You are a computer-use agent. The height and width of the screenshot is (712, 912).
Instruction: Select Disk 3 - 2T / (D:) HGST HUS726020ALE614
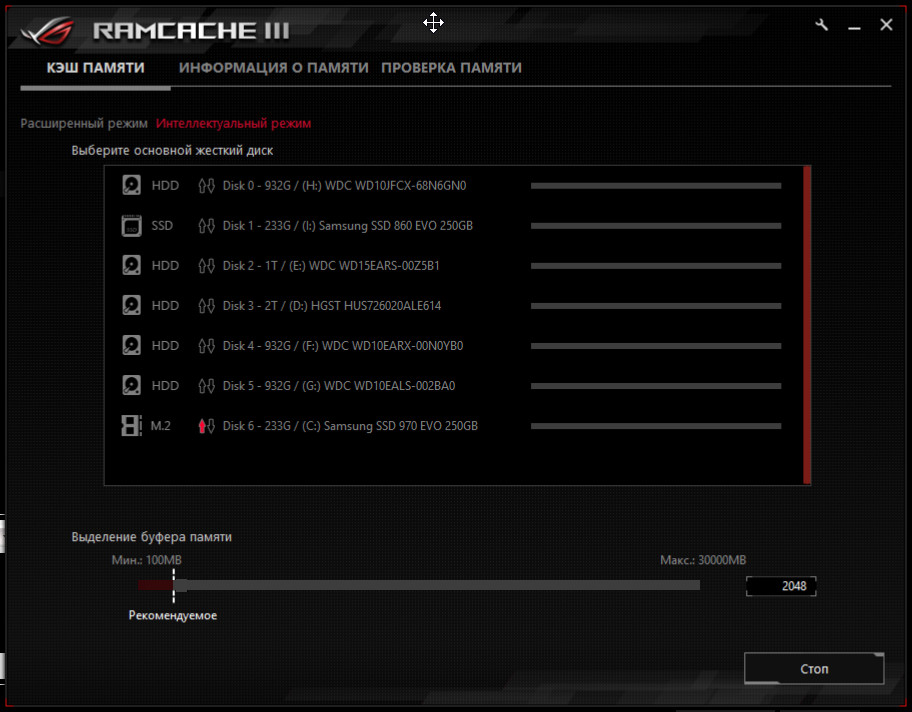(x=332, y=306)
